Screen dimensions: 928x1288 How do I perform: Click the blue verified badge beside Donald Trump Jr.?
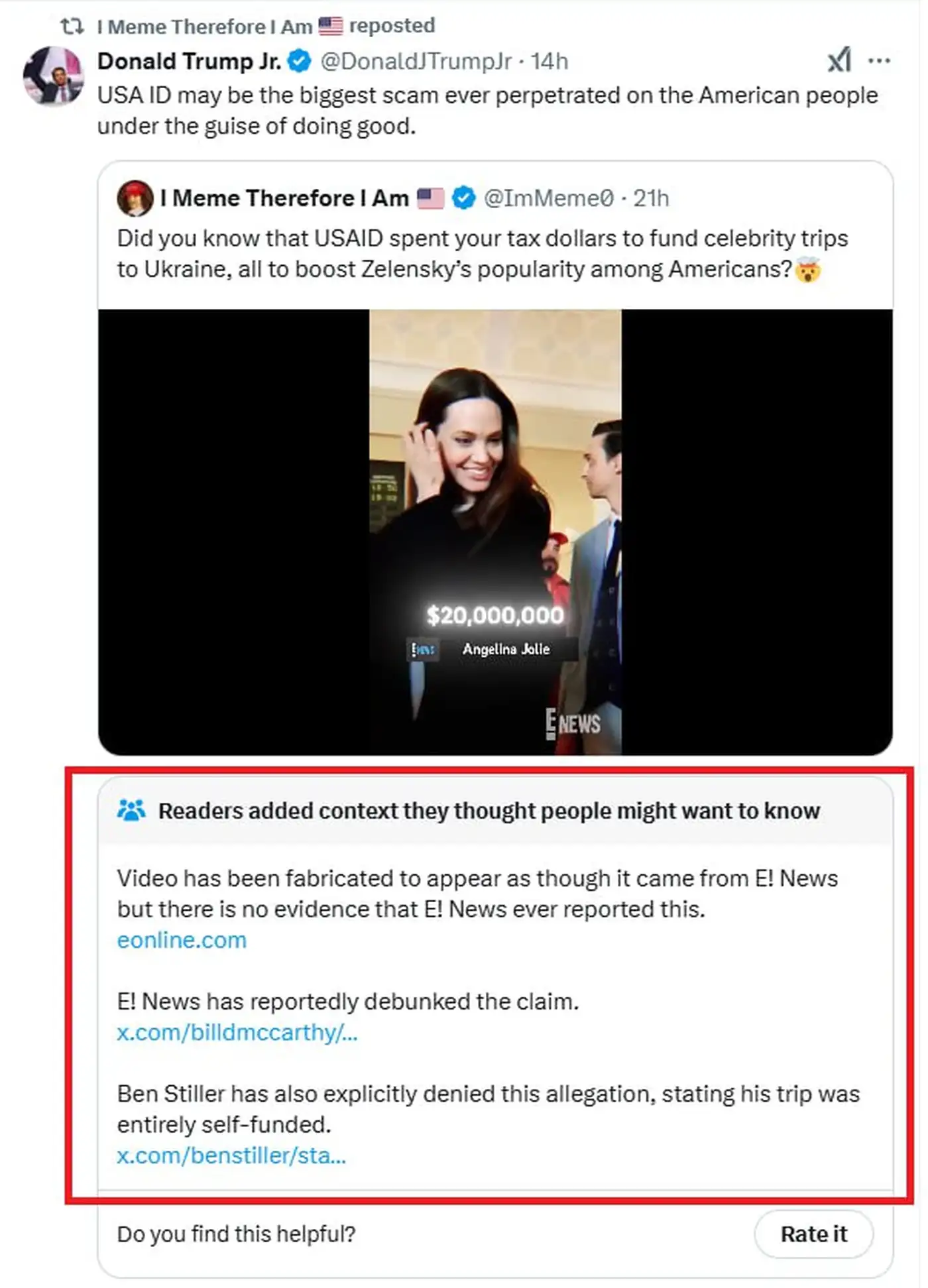pos(300,61)
